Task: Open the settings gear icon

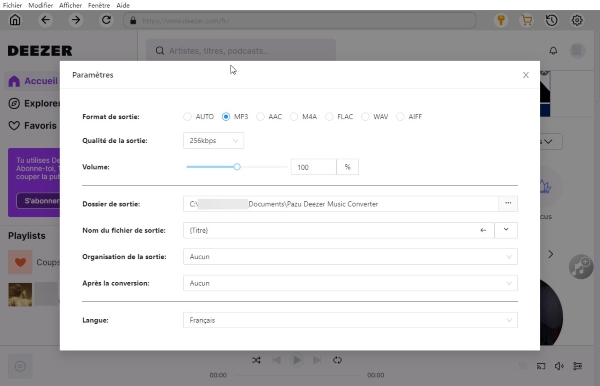Action: click(x=577, y=20)
